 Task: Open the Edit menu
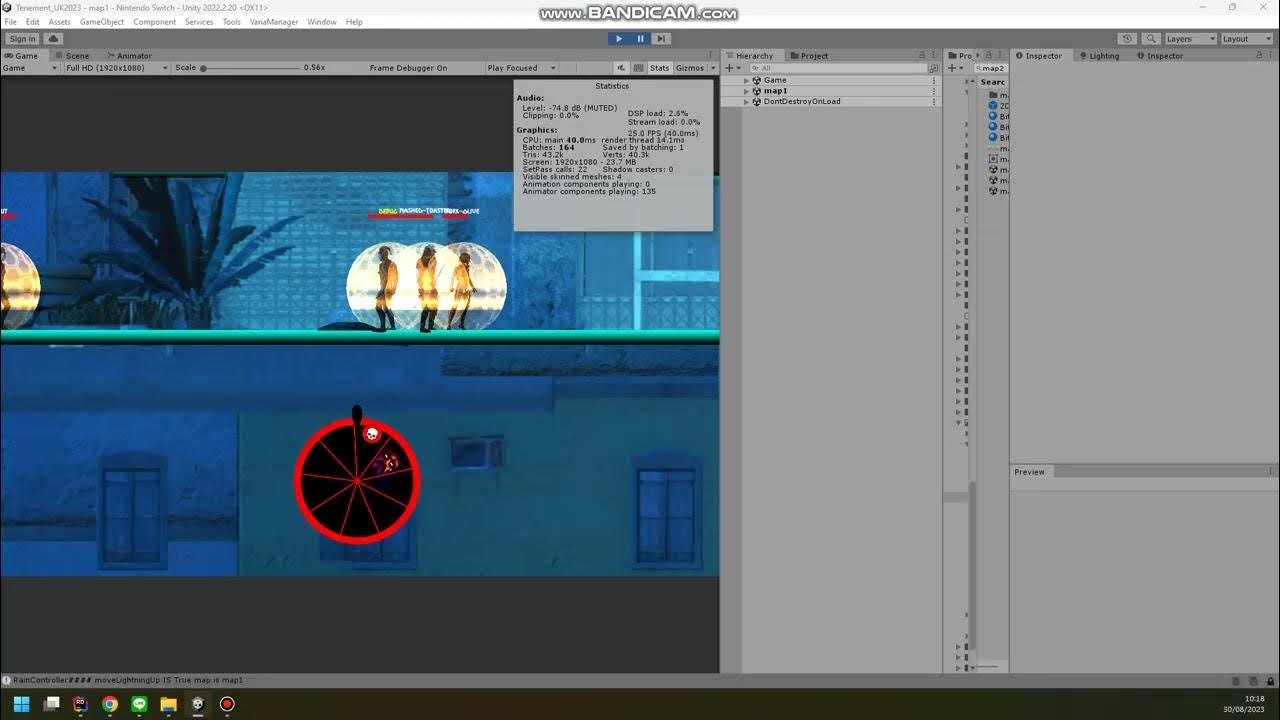[33, 22]
